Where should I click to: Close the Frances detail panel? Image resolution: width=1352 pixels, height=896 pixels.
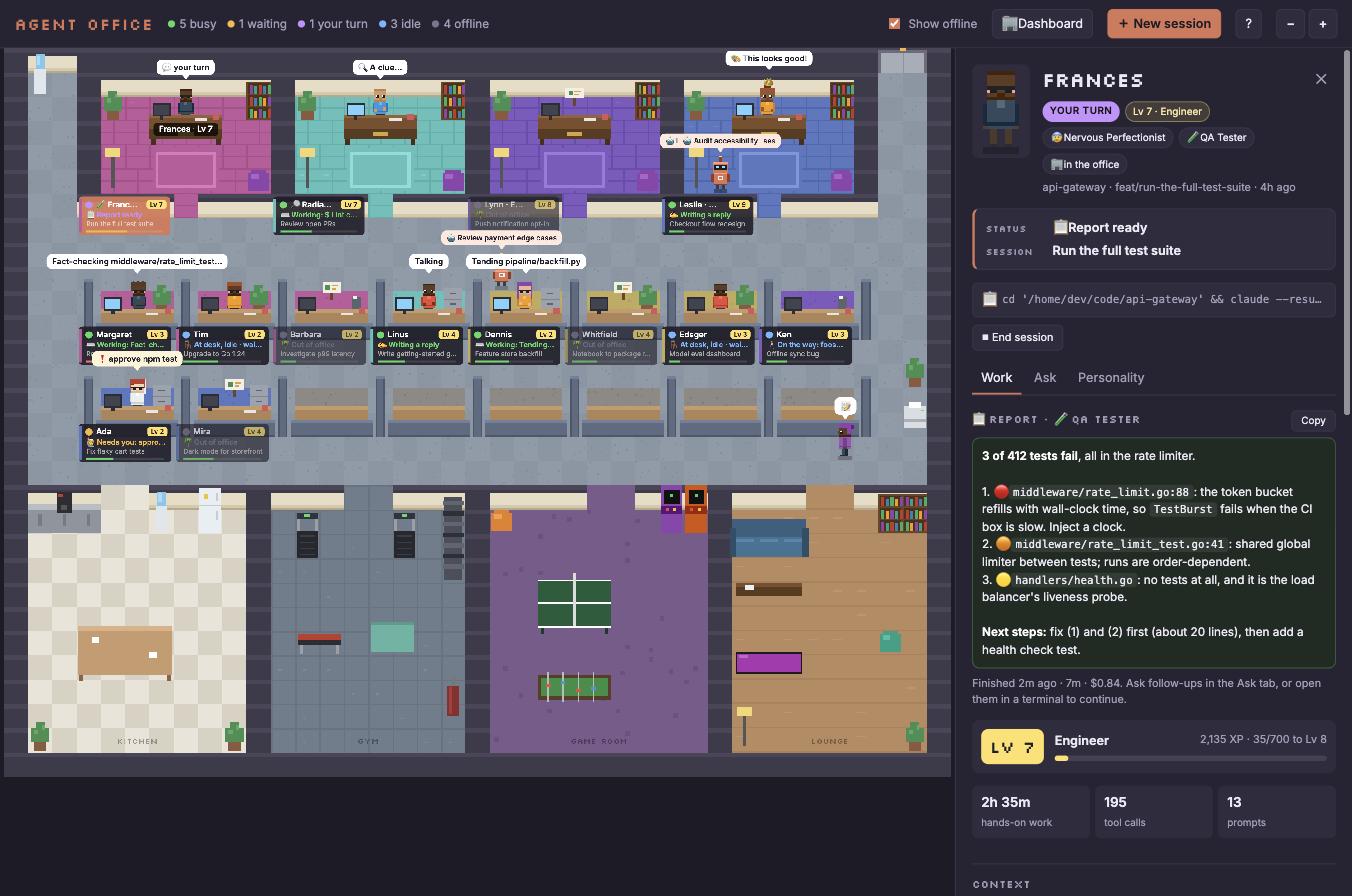point(1321,79)
